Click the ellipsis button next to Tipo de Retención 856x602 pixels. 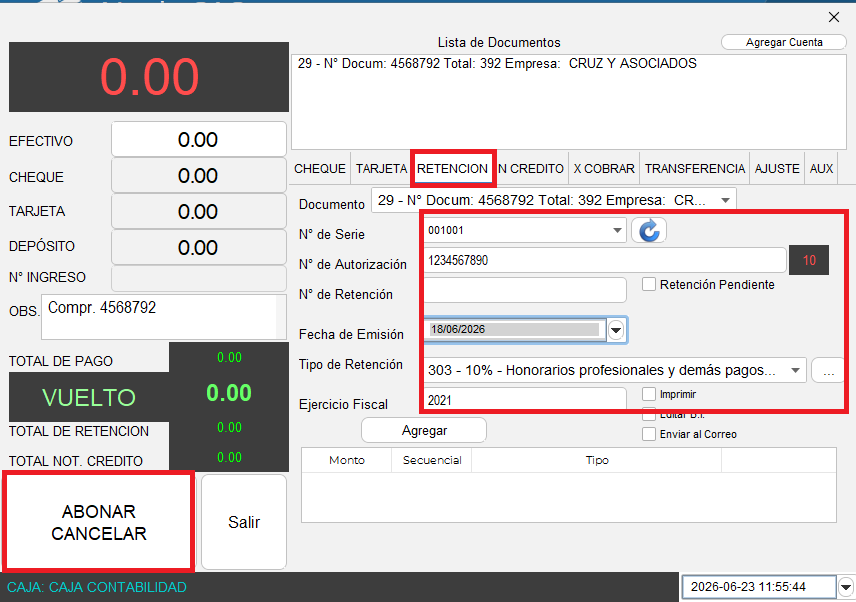pos(828,371)
